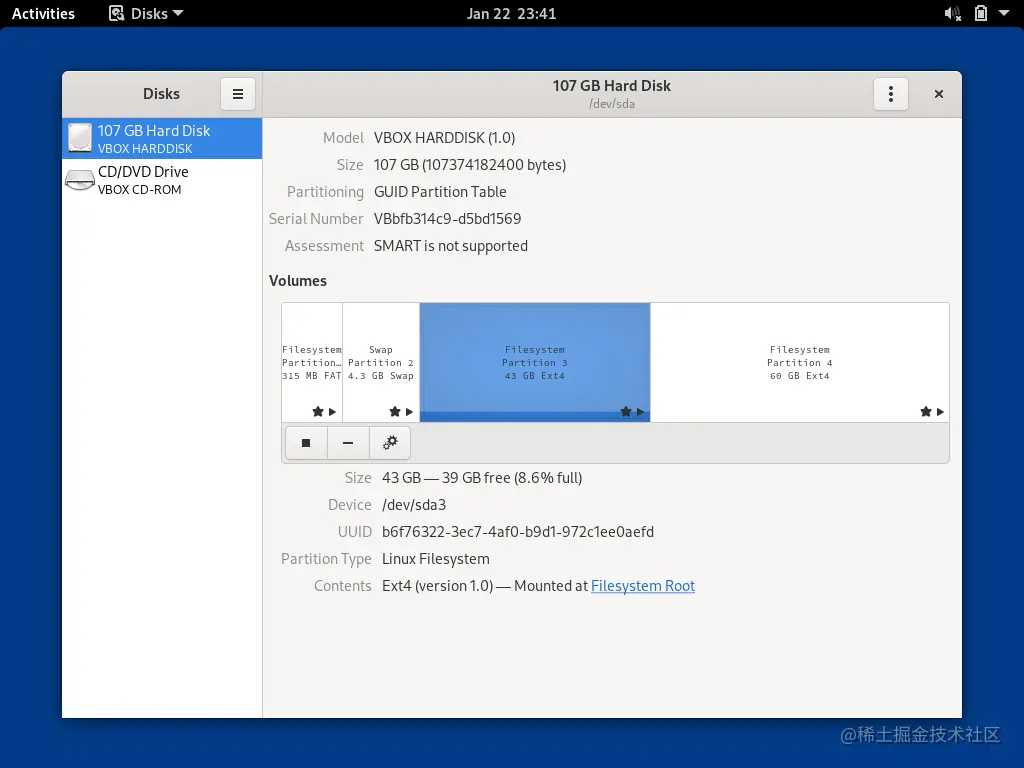
Task: Select the 60 GB Ext4 Partition 4
Action: click(800, 362)
